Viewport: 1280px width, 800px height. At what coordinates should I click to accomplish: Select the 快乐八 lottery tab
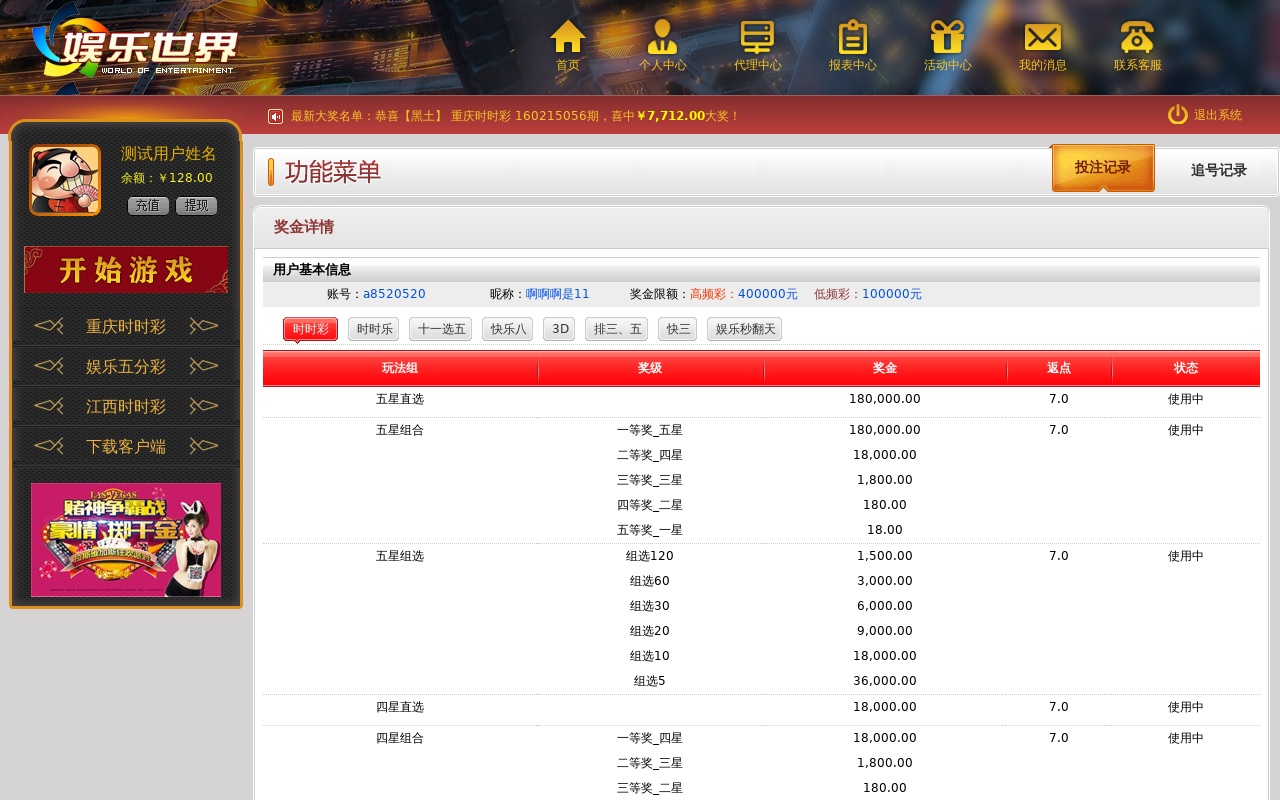click(x=508, y=329)
